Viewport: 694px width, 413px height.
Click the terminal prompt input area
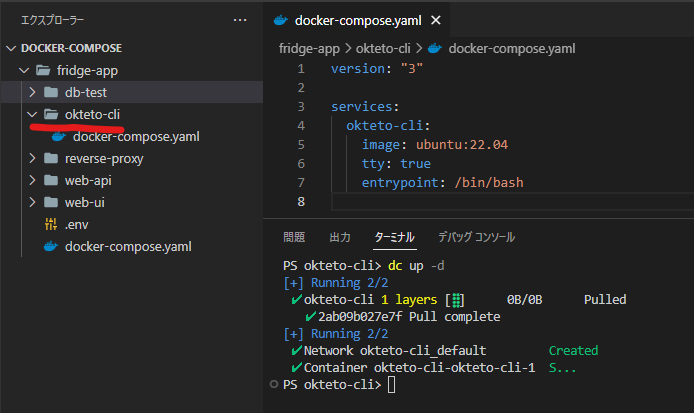coord(391,385)
